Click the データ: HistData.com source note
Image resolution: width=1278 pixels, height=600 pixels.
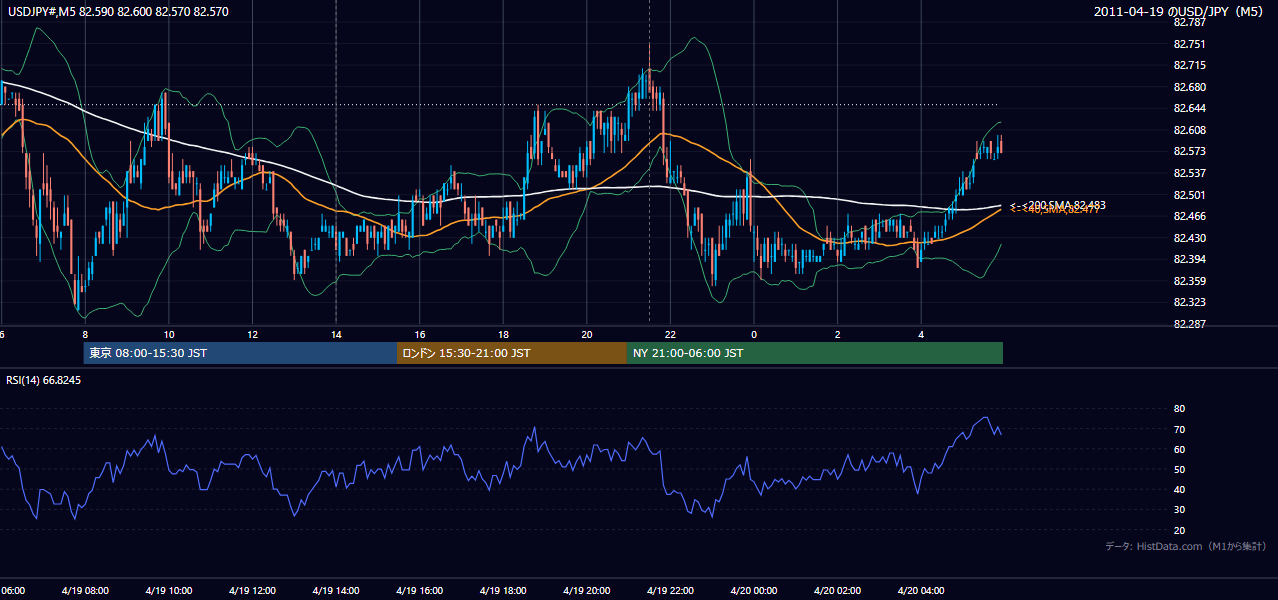click(1185, 546)
